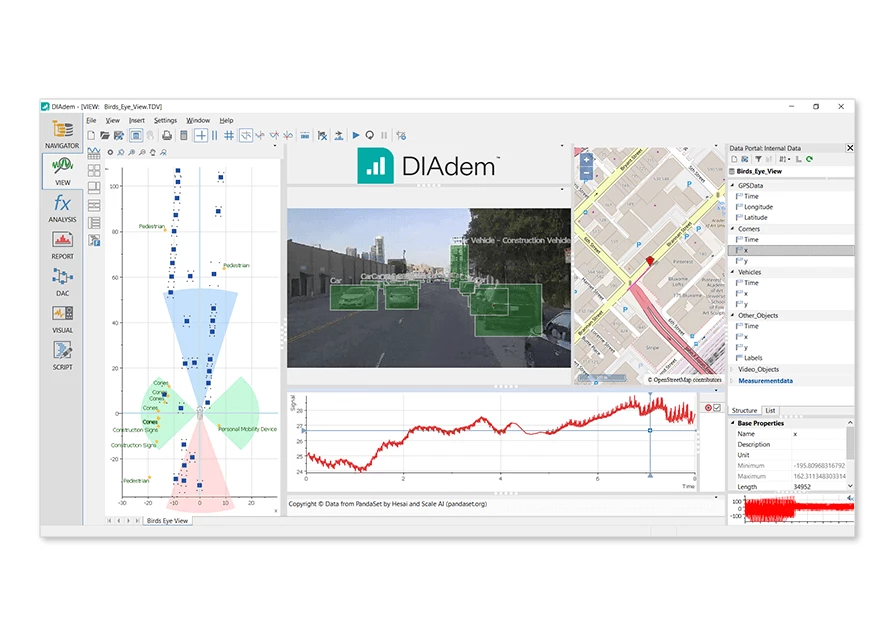This screenshot has height=636, width=895.
Task: Toggle the checkbox beside the signal chart
Action: coord(717,408)
